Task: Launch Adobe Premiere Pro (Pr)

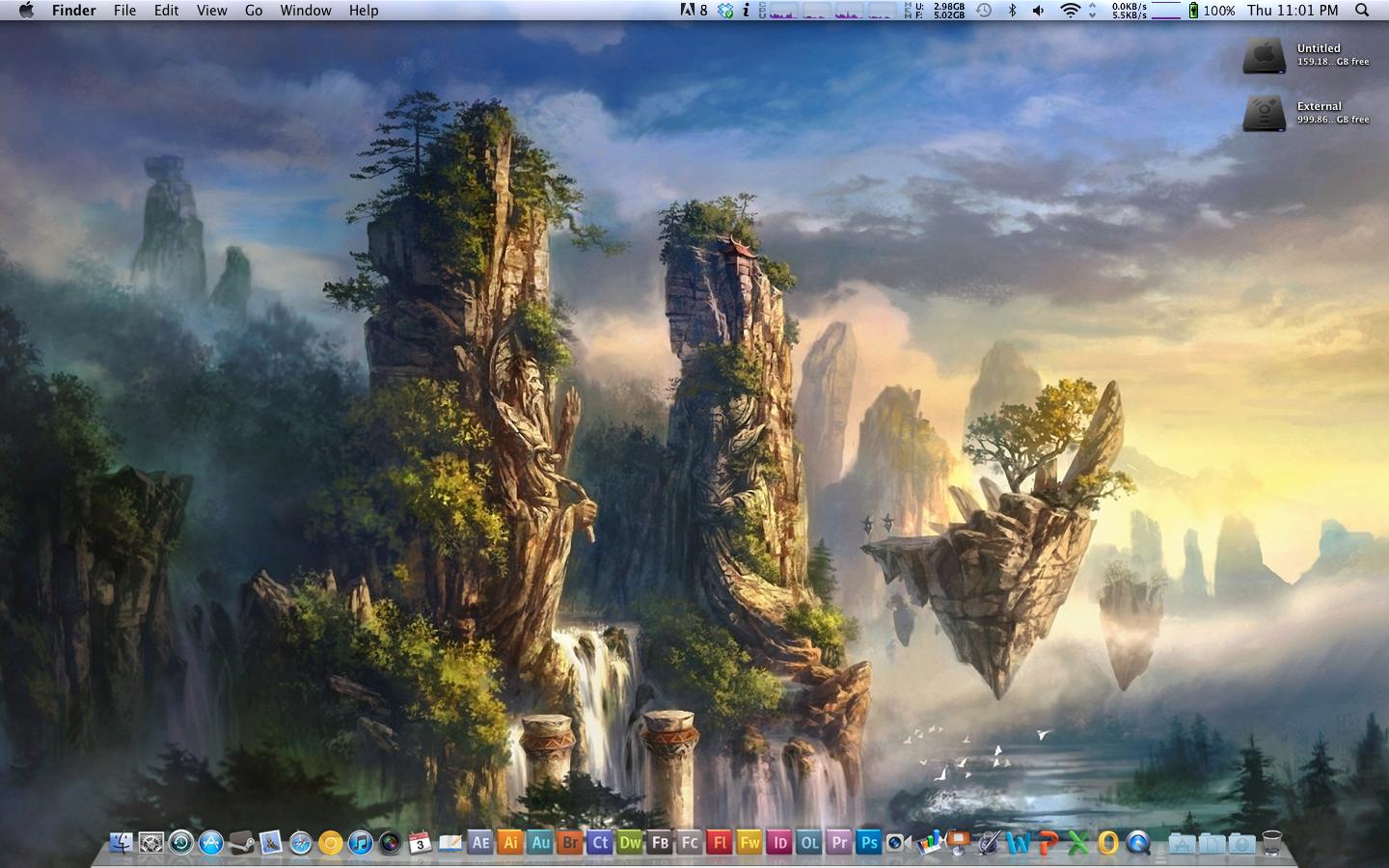Action: (x=839, y=843)
